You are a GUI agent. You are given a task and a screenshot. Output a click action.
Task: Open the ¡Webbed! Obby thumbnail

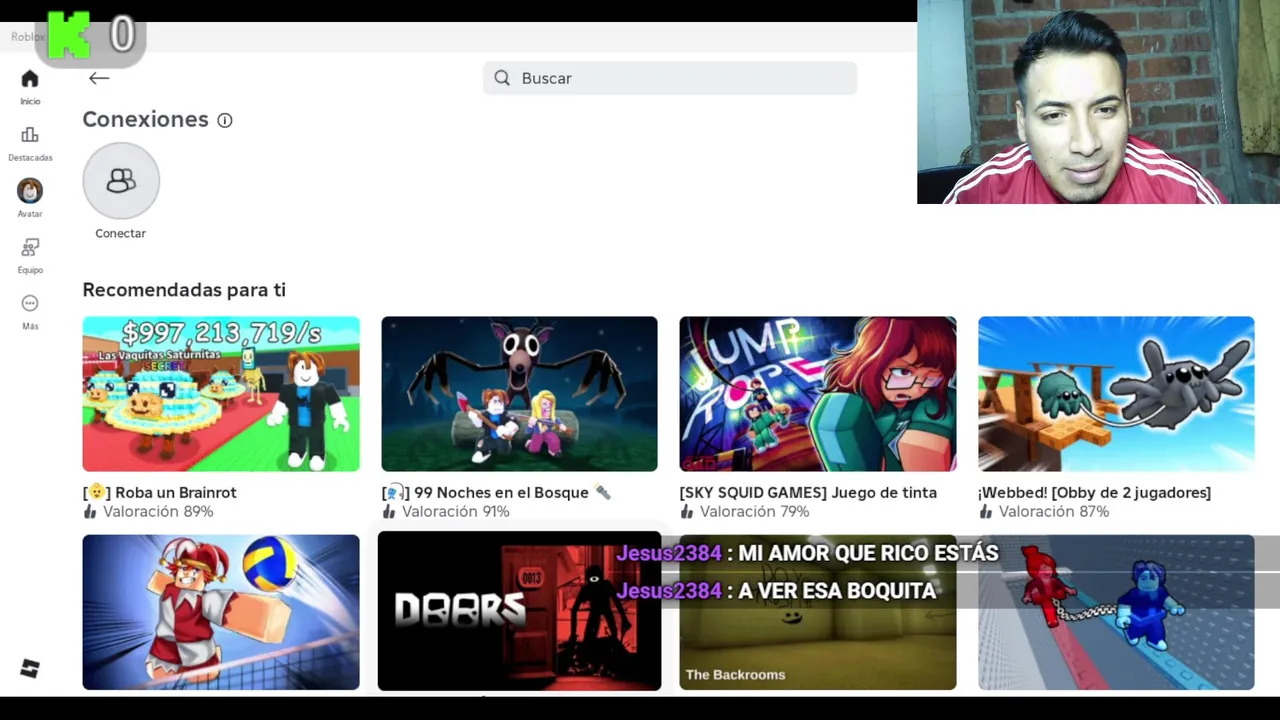pos(1116,394)
